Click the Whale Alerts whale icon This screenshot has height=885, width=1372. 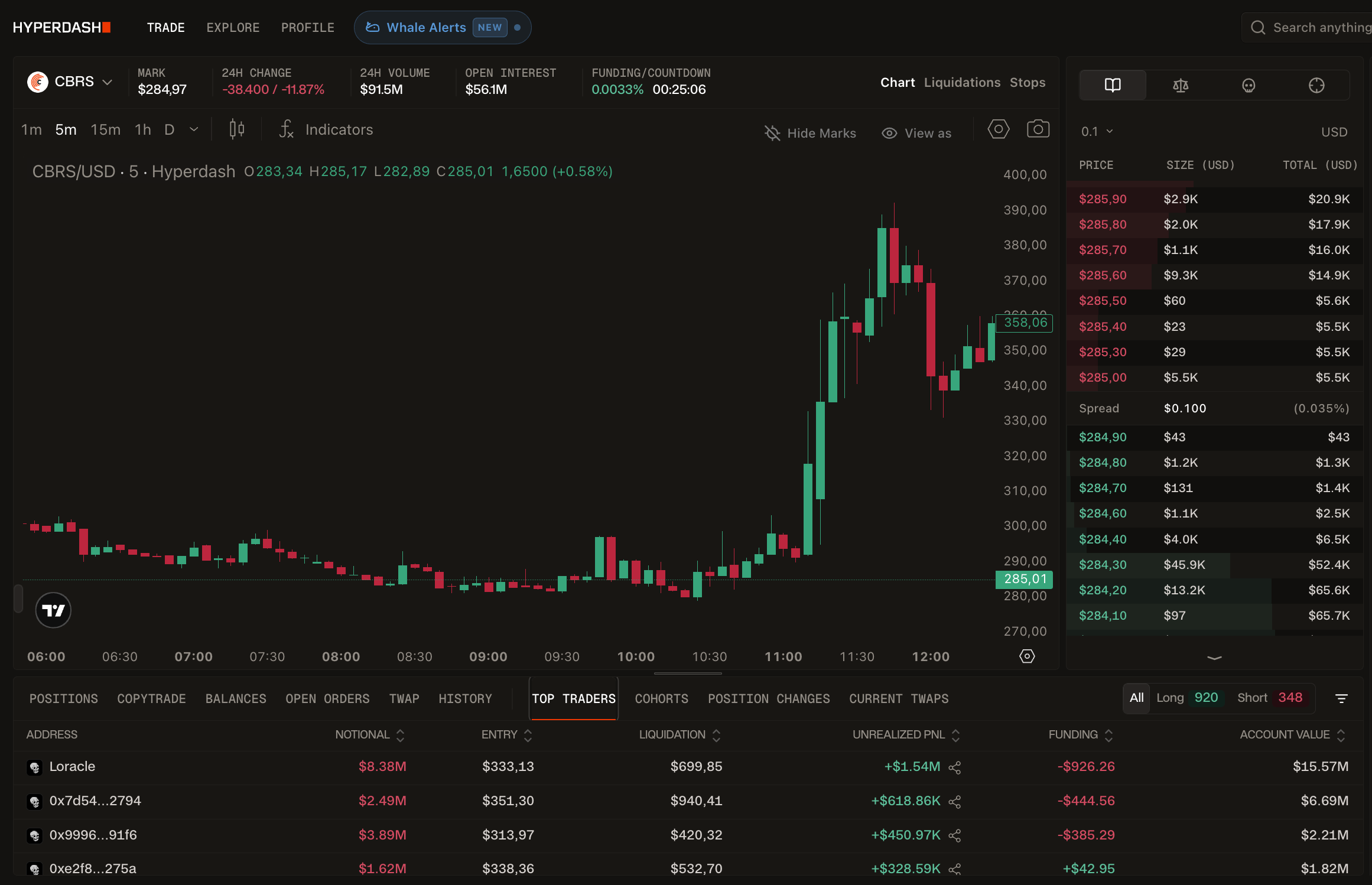click(372, 27)
